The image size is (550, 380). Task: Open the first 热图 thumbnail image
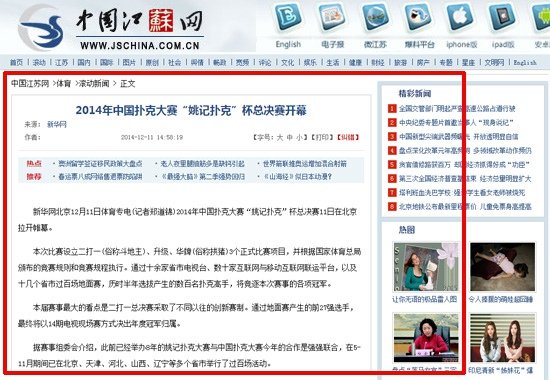coord(426,267)
